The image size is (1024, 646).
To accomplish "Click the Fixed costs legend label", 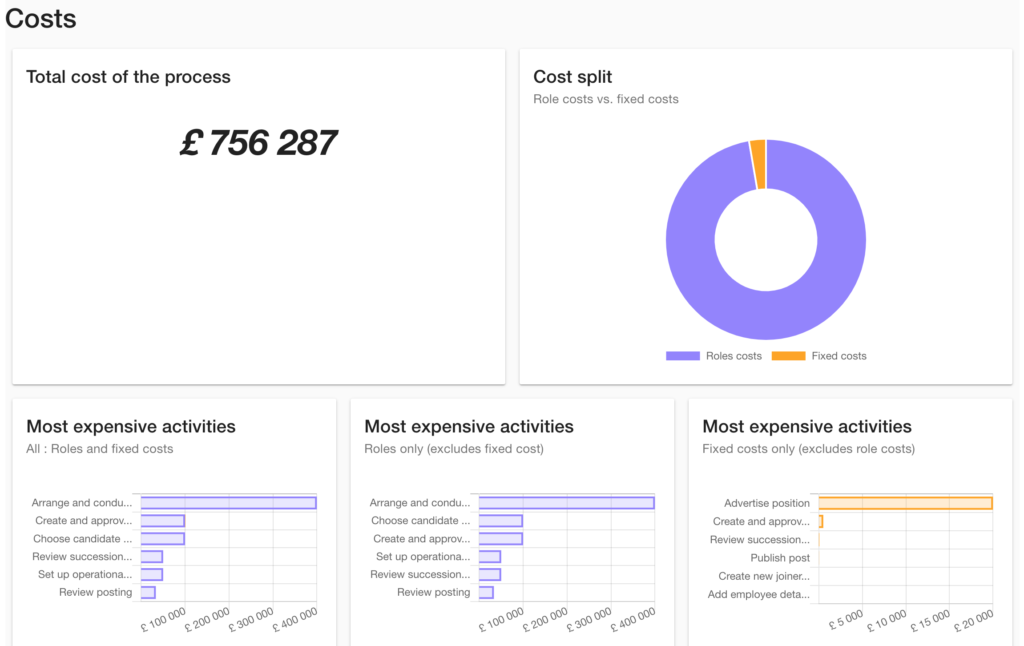I will click(839, 356).
